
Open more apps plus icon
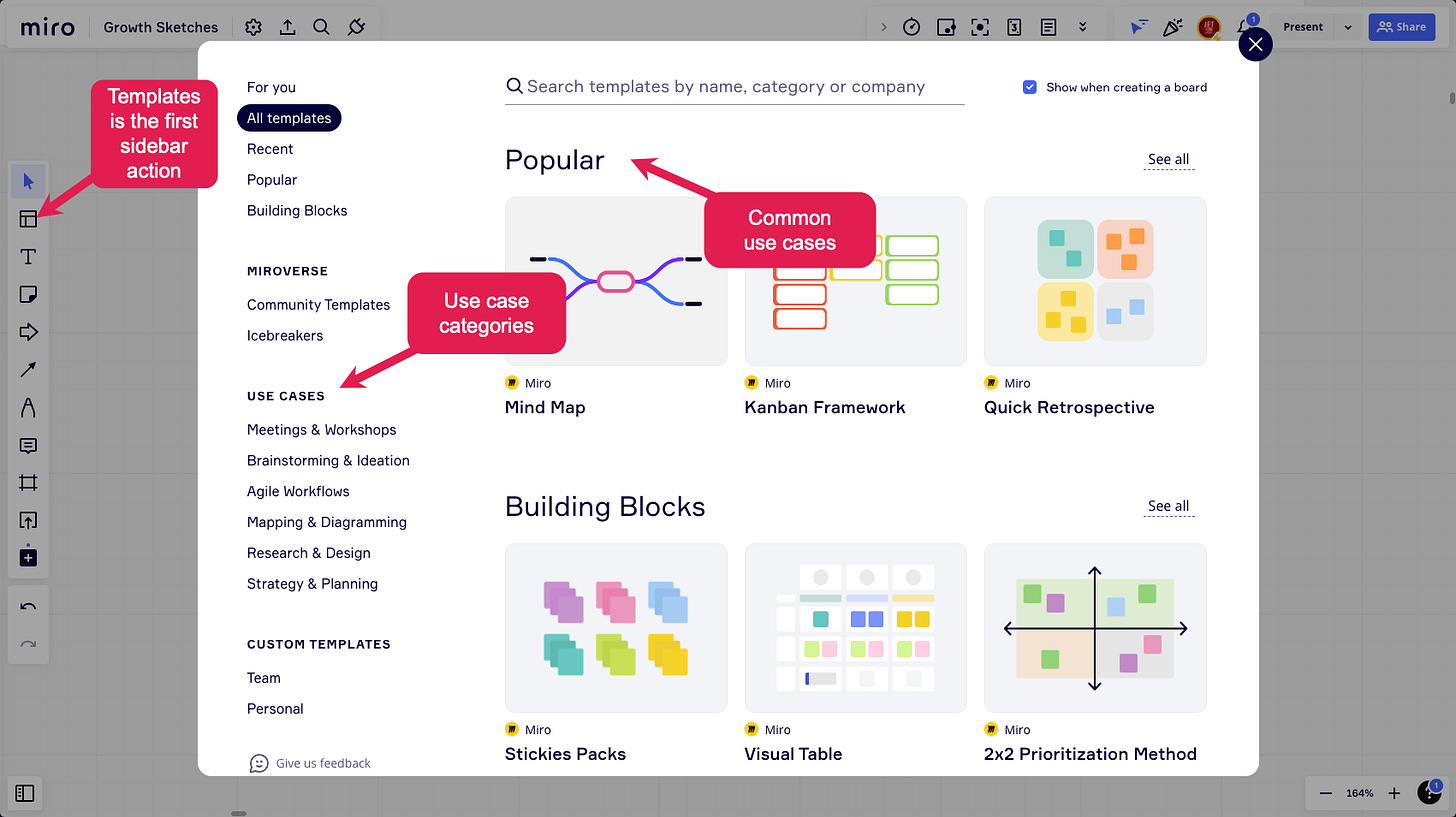[x=28, y=557]
